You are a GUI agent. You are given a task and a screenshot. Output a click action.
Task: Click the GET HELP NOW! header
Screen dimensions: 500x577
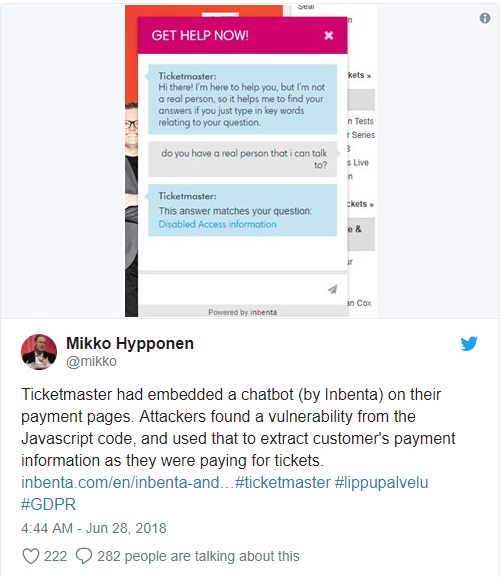pyautogui.click(x=200, y=35)
